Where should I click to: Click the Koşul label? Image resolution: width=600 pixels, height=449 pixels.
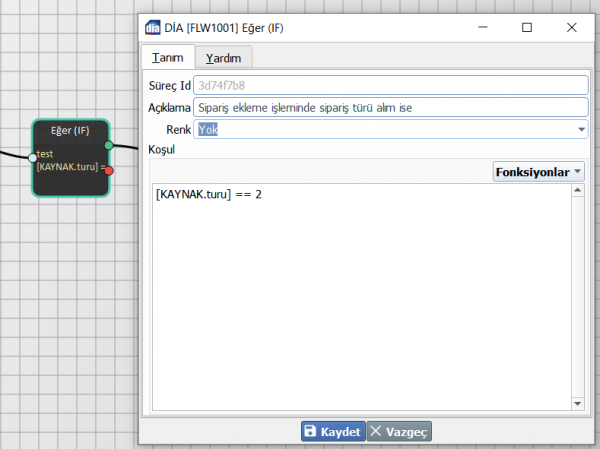161,150
